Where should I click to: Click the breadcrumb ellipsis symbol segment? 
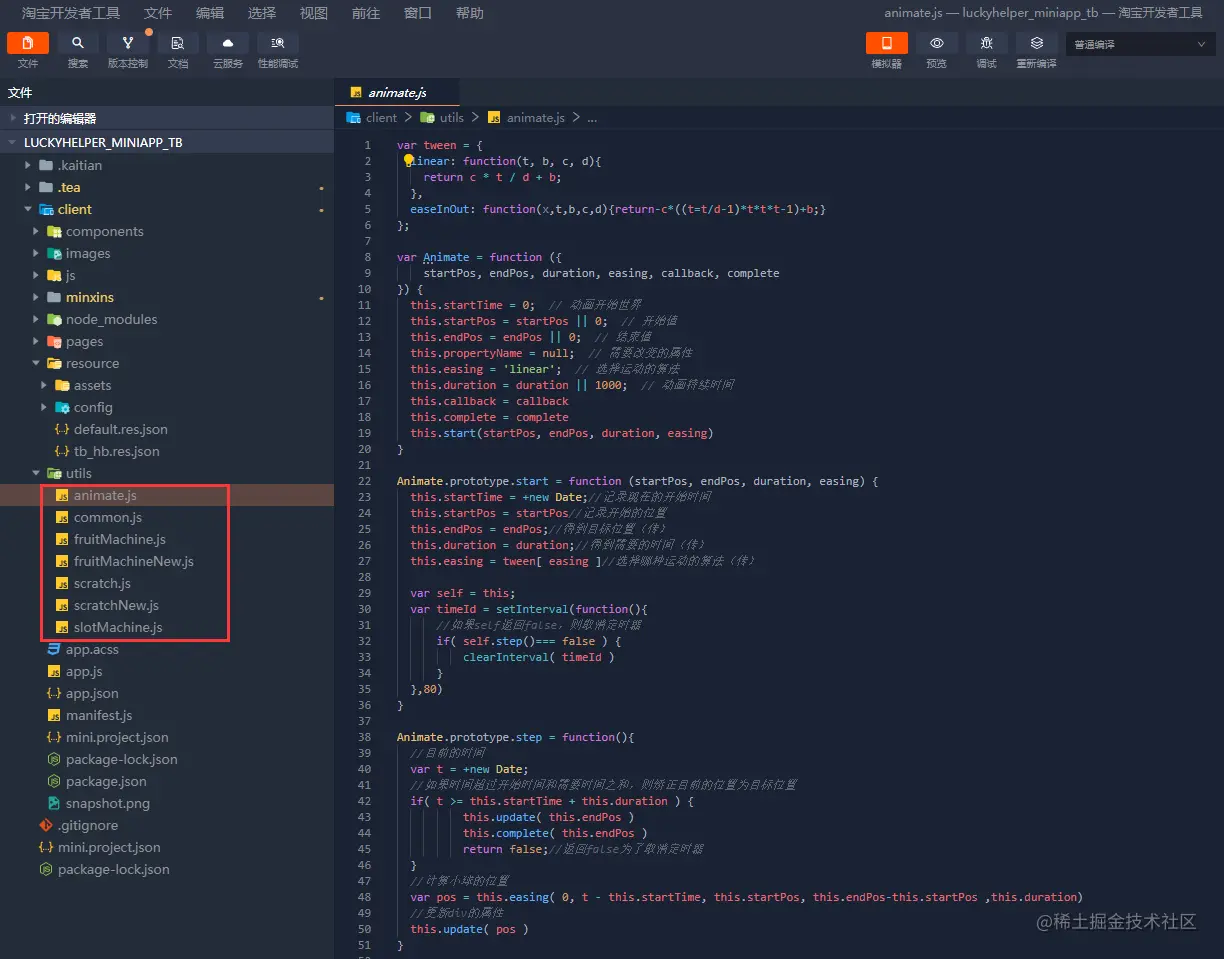click(x=592, y=118)
